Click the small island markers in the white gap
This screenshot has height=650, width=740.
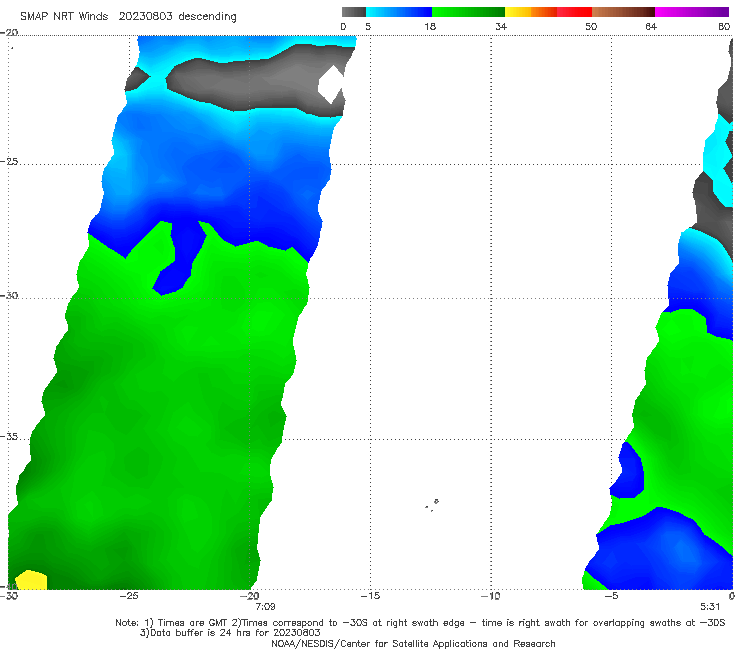pyautogui.click(x=432, y=505)
